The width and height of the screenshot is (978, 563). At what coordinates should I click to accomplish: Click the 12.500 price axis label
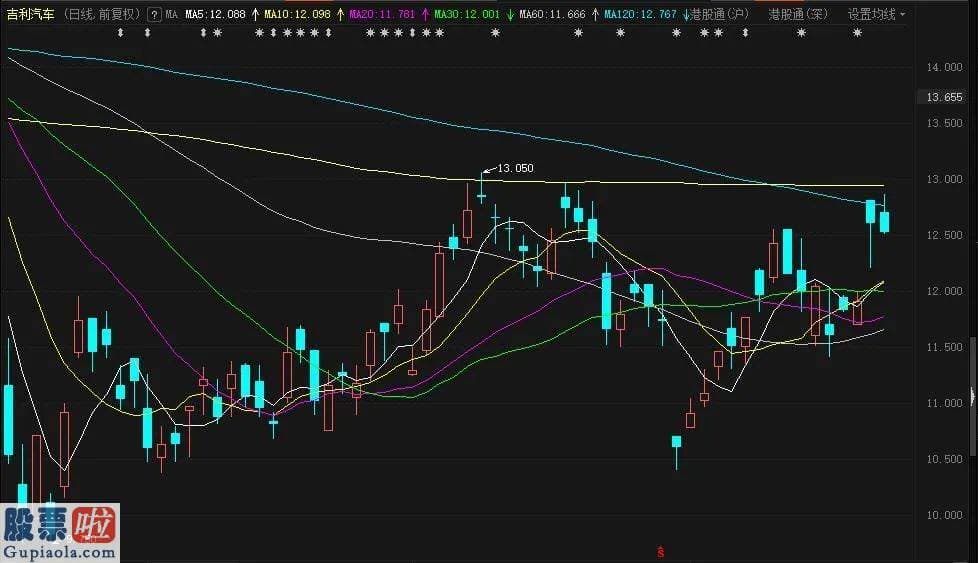tap(944, 236)
